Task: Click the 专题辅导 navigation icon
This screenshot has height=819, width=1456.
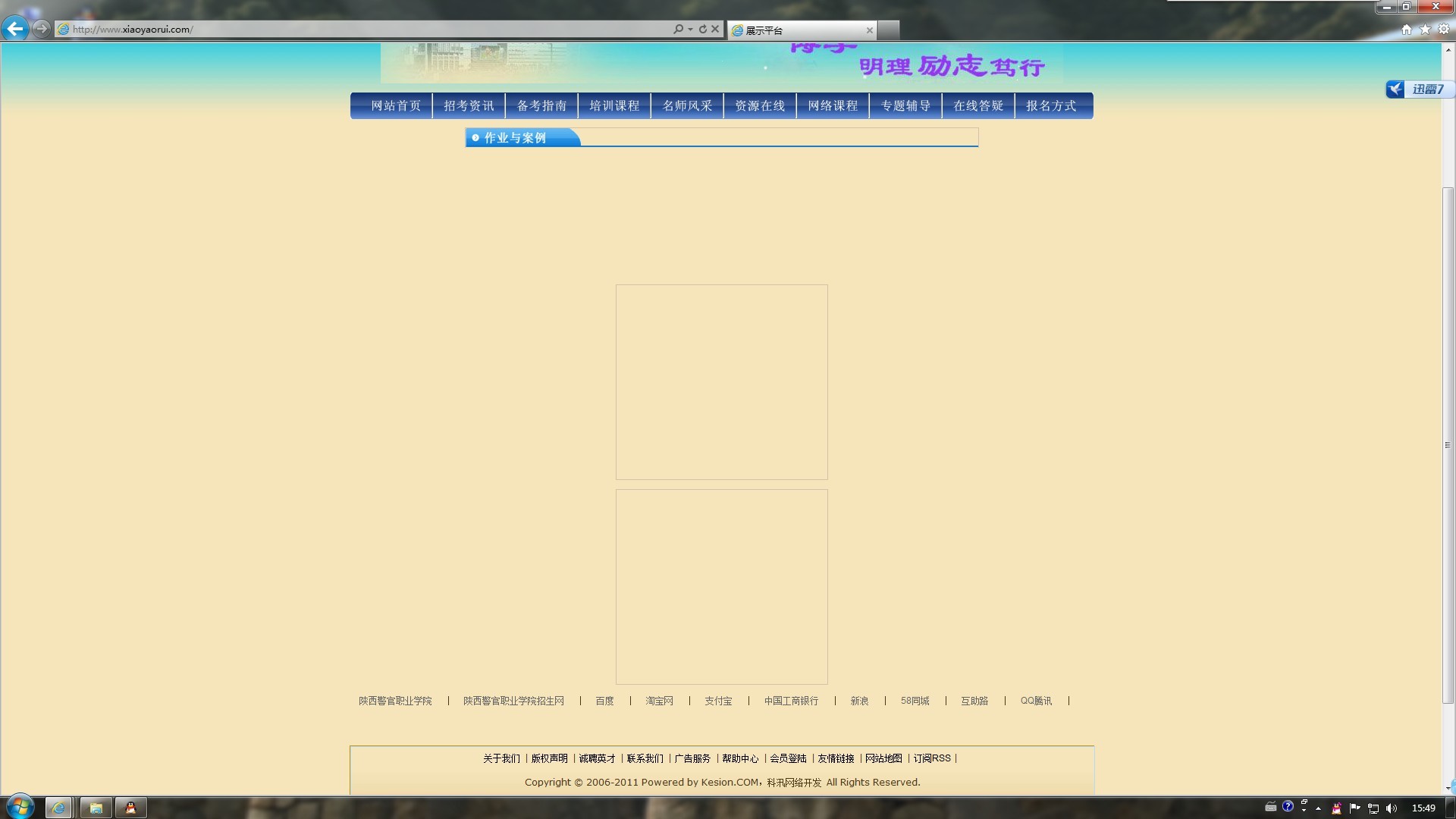Action: click(x=905, y=105)
